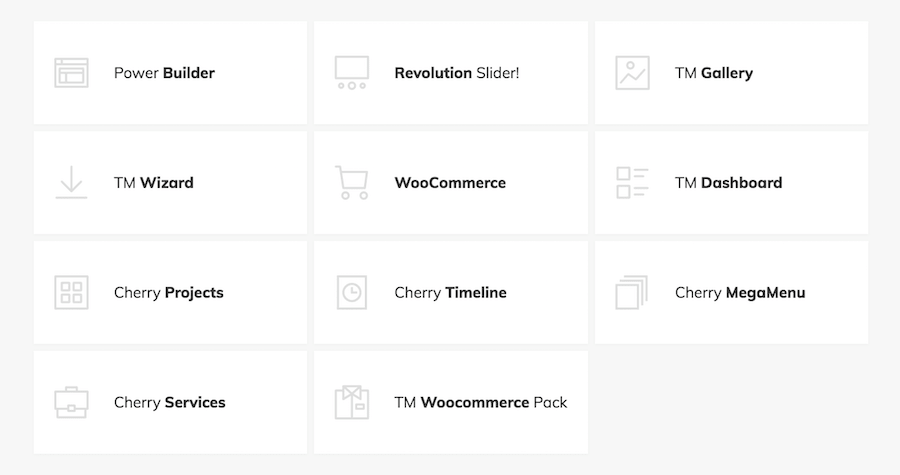Click the Cherry Timeline clock icon
Image resolution: width=900 pixels, height=475 pixels.
[x=352, y=293]
